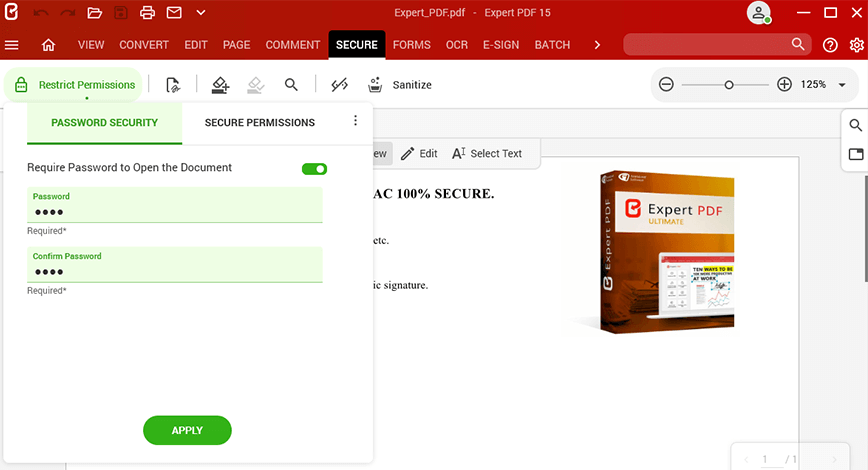Switch to PASSWORD SECURITY tab
The image size is (868, 470).
point(104,122)
